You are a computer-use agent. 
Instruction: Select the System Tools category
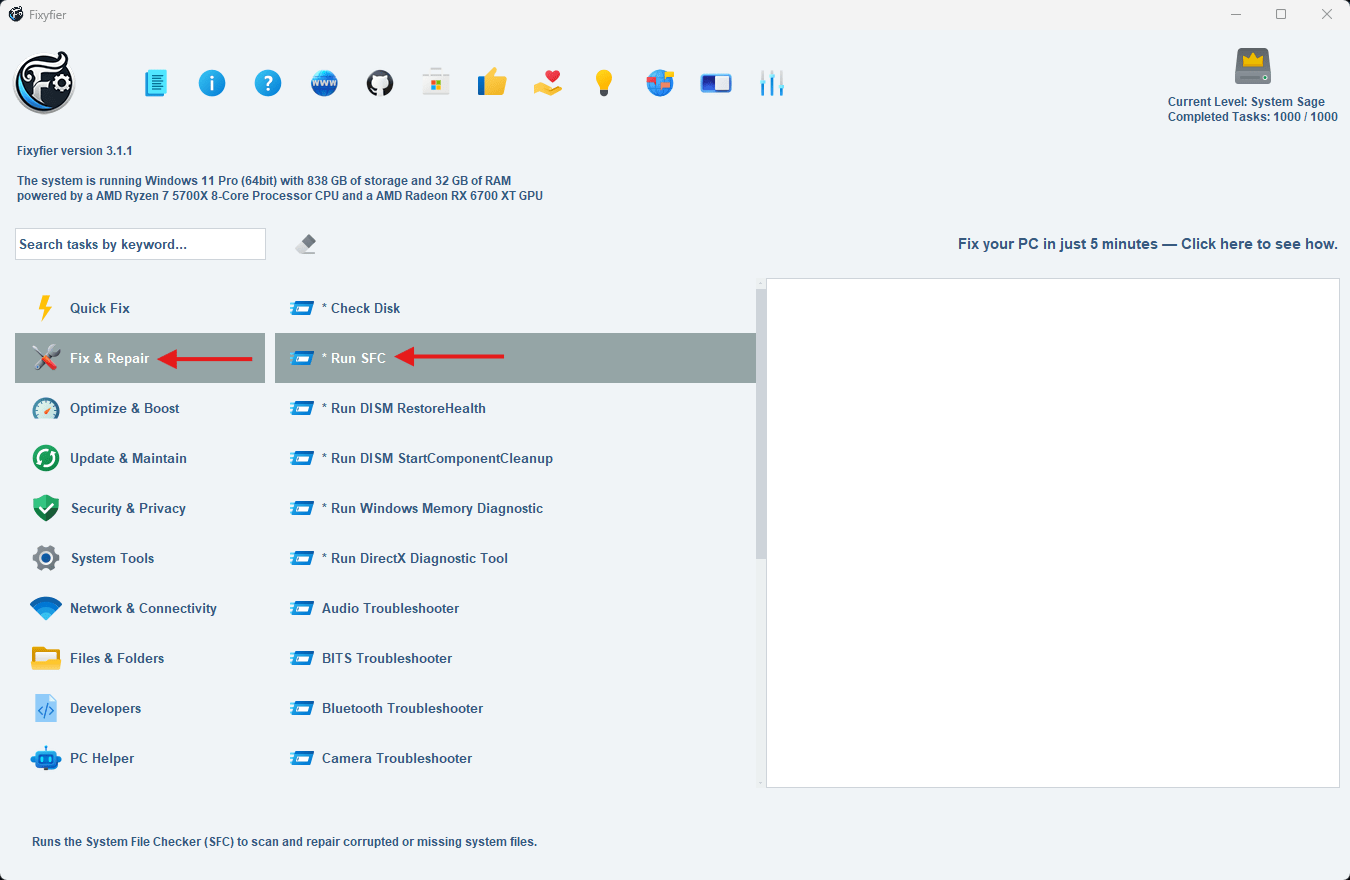(140, 558)
